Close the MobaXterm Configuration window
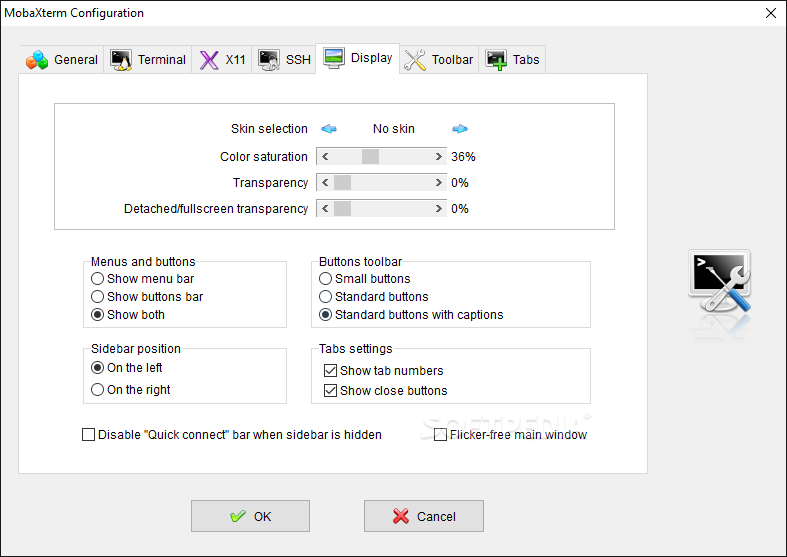 (771, 13)
